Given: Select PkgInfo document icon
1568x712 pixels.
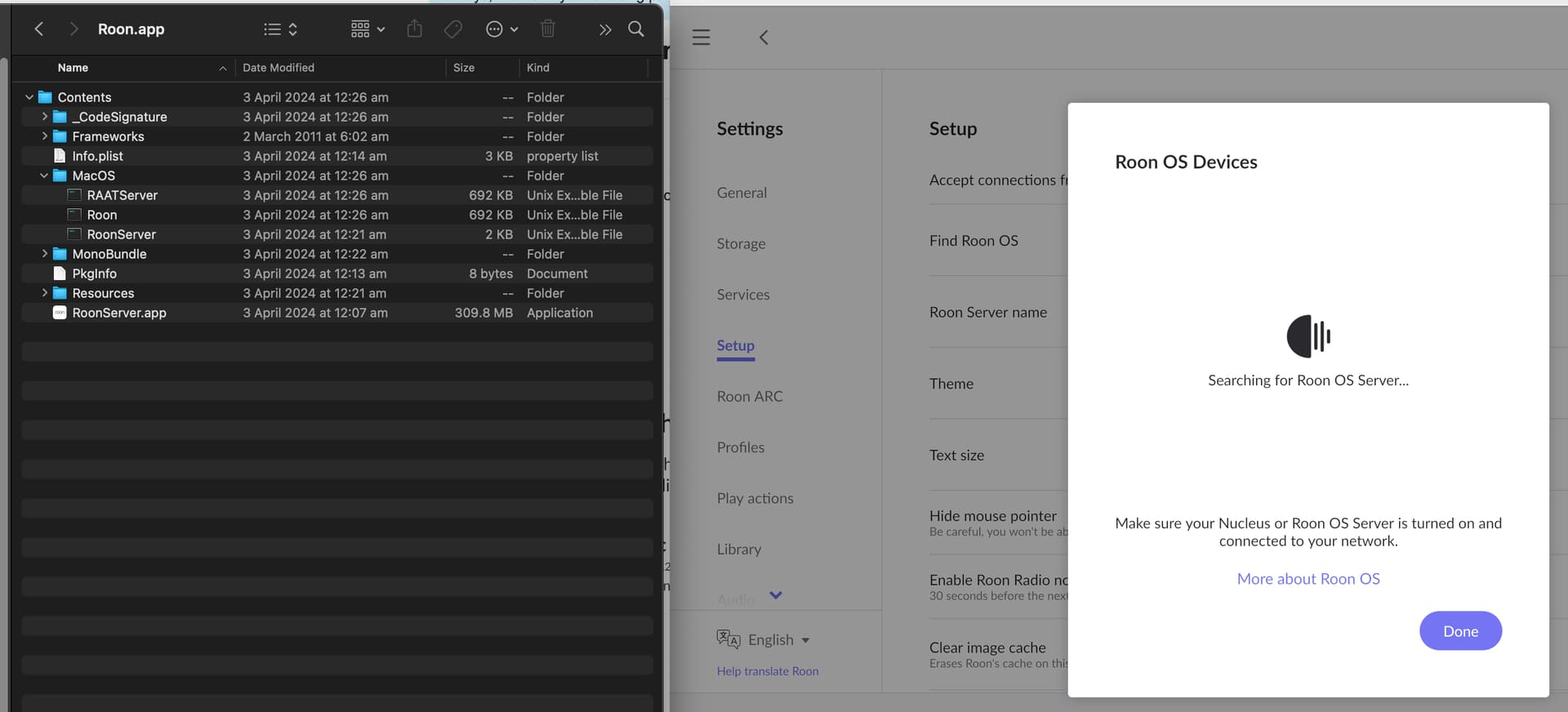Looking at the screenshot, I should [x=60, y=274].
